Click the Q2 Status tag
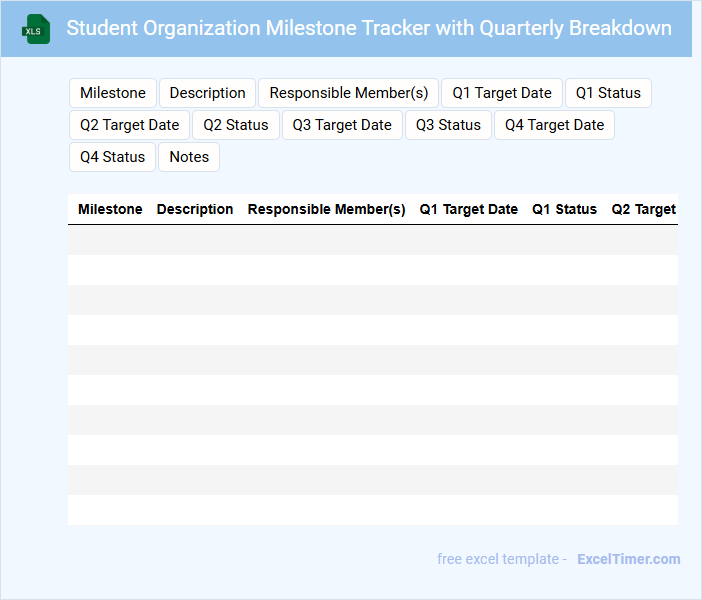 pos(236,125)
